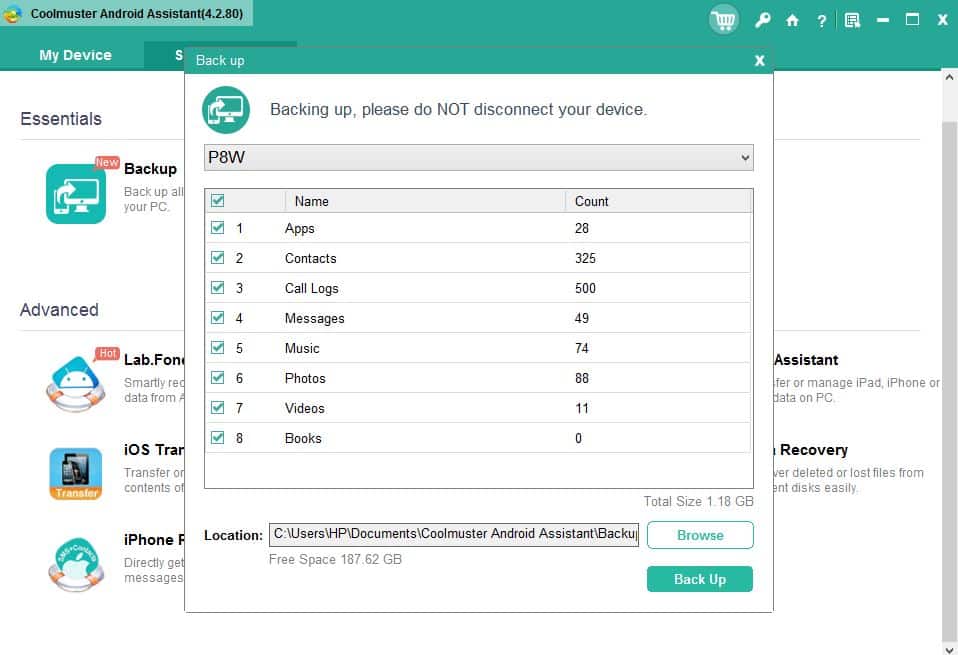
Task: Open the feedback notes icon in title bar
Action: [852, 20]
